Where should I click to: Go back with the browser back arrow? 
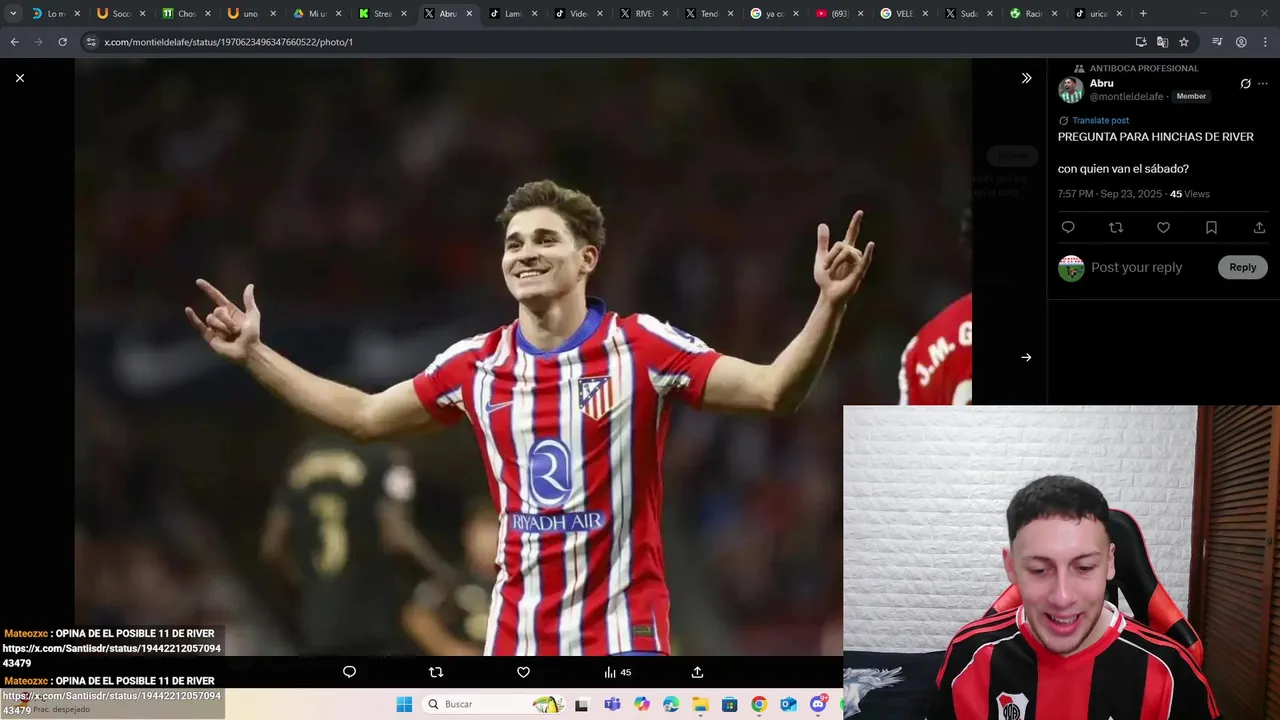click(14, 42)
